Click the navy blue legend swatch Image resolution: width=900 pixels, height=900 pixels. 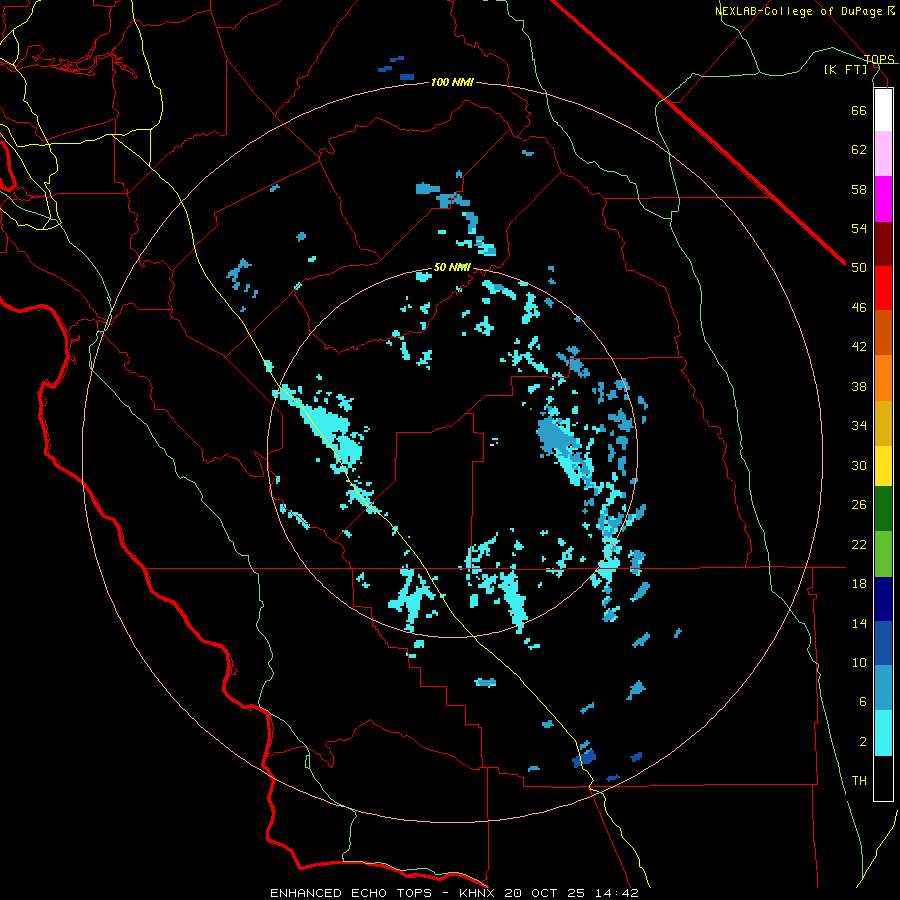click(x=883, y=599)
